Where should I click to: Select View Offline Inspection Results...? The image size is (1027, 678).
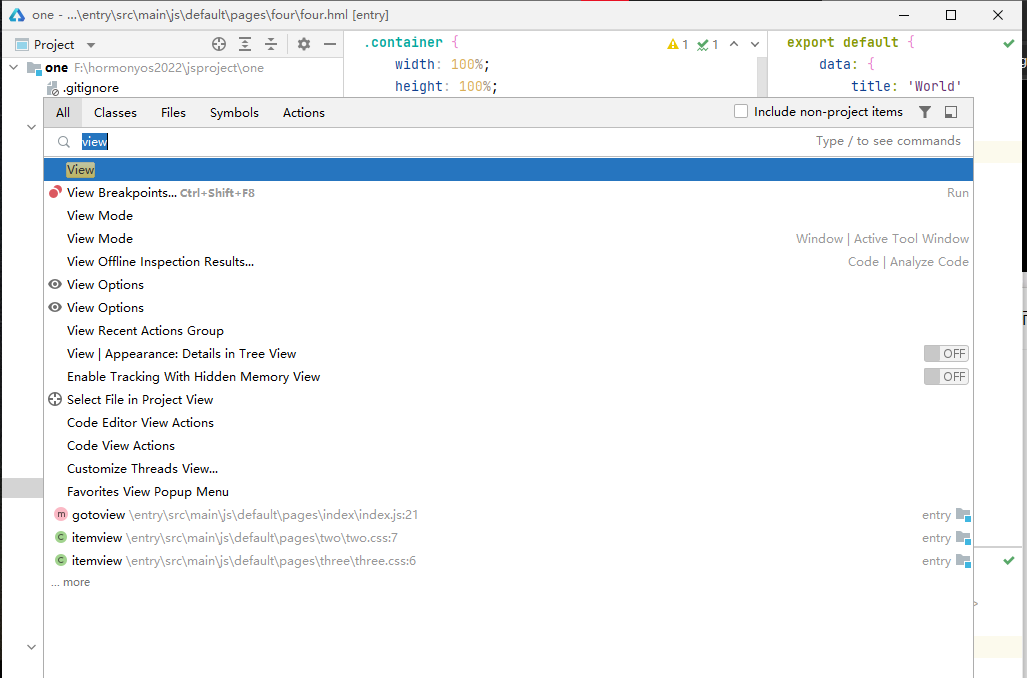508,261
